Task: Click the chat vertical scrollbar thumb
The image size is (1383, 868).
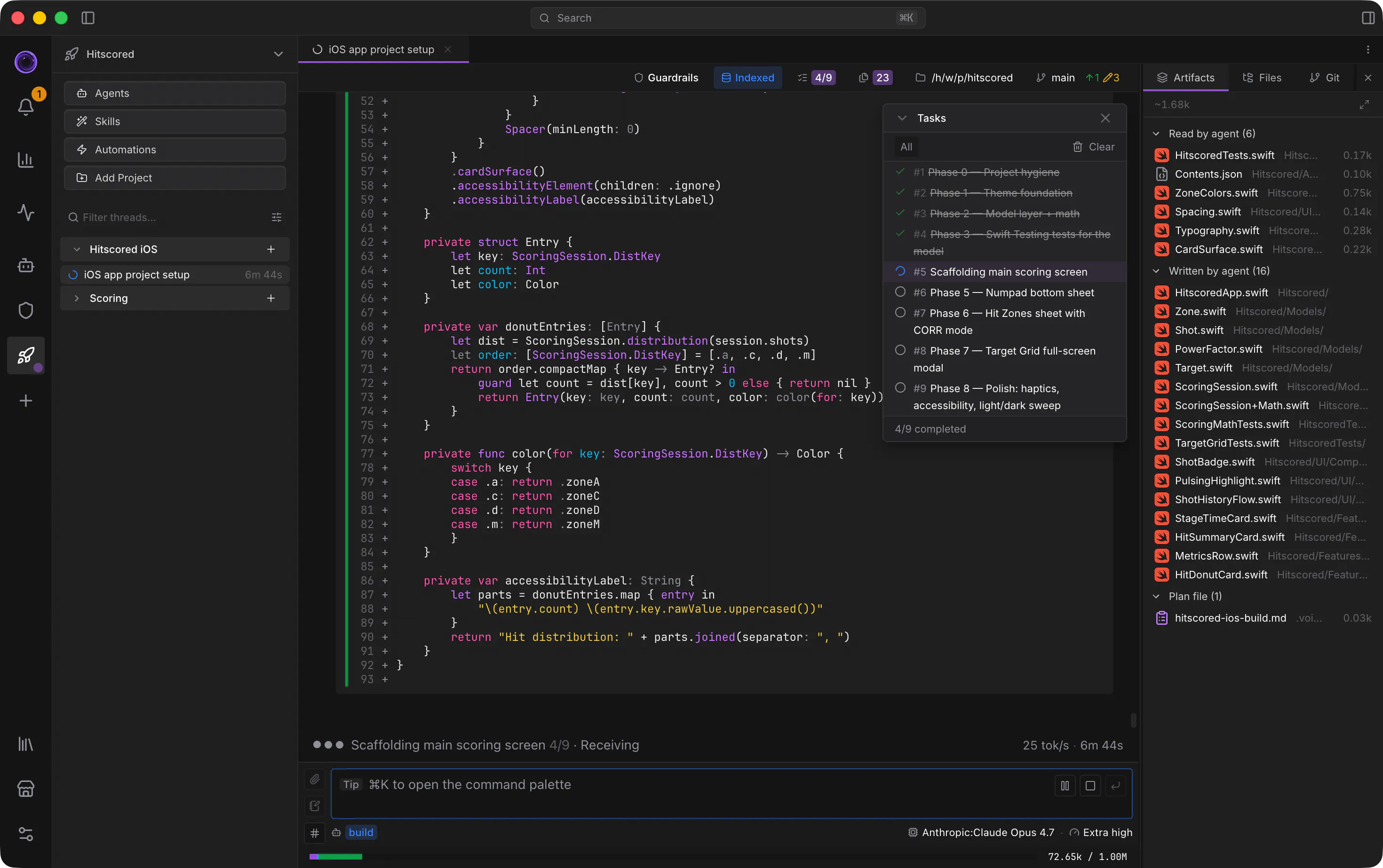Action: click(x=1133, y=720)
